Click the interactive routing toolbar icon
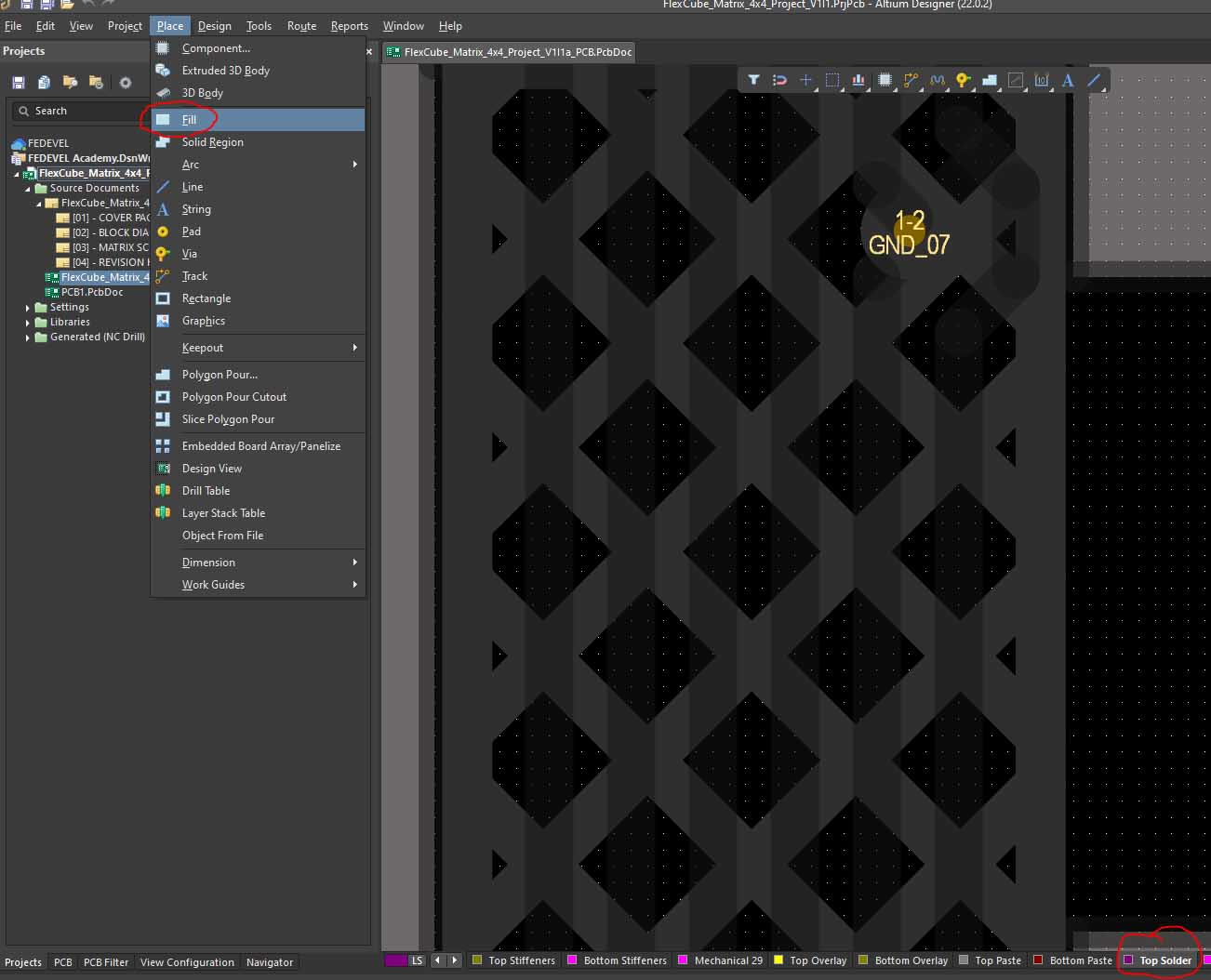 911,80
